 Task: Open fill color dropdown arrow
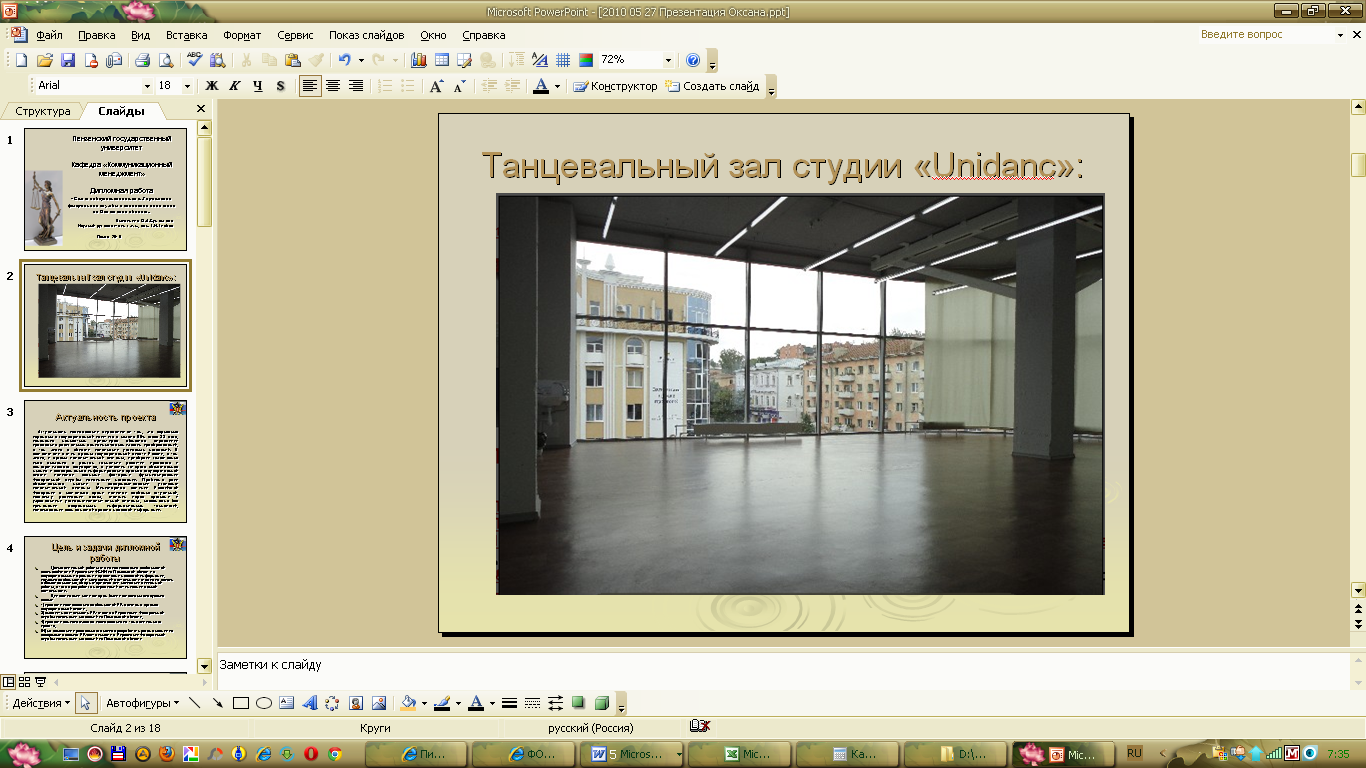pos(424,703)
